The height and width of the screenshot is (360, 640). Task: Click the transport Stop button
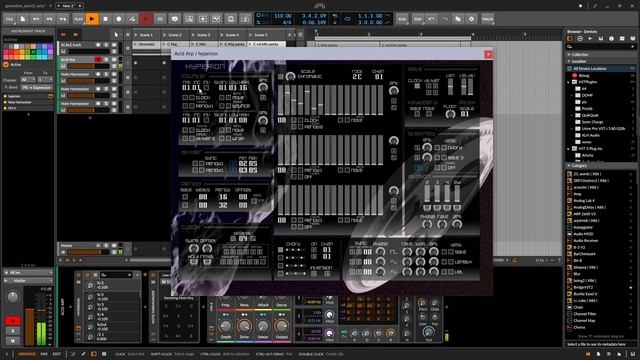[x=105, y=19]
